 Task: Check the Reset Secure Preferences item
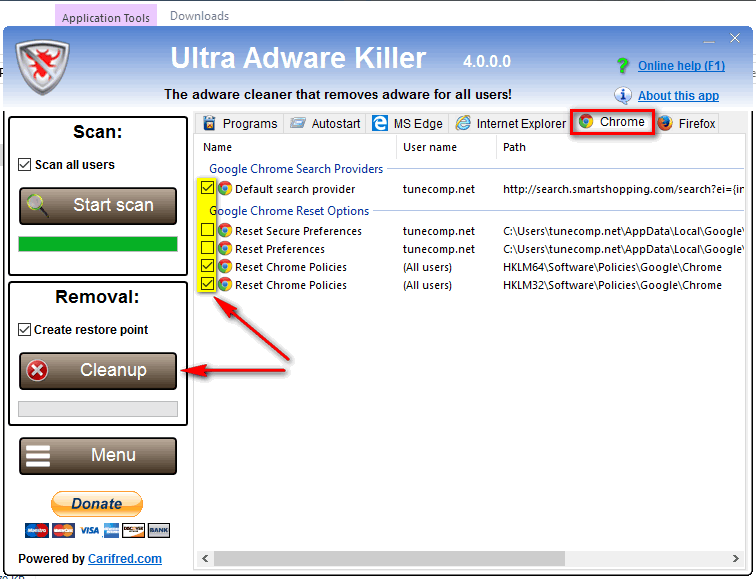point(207,229)
